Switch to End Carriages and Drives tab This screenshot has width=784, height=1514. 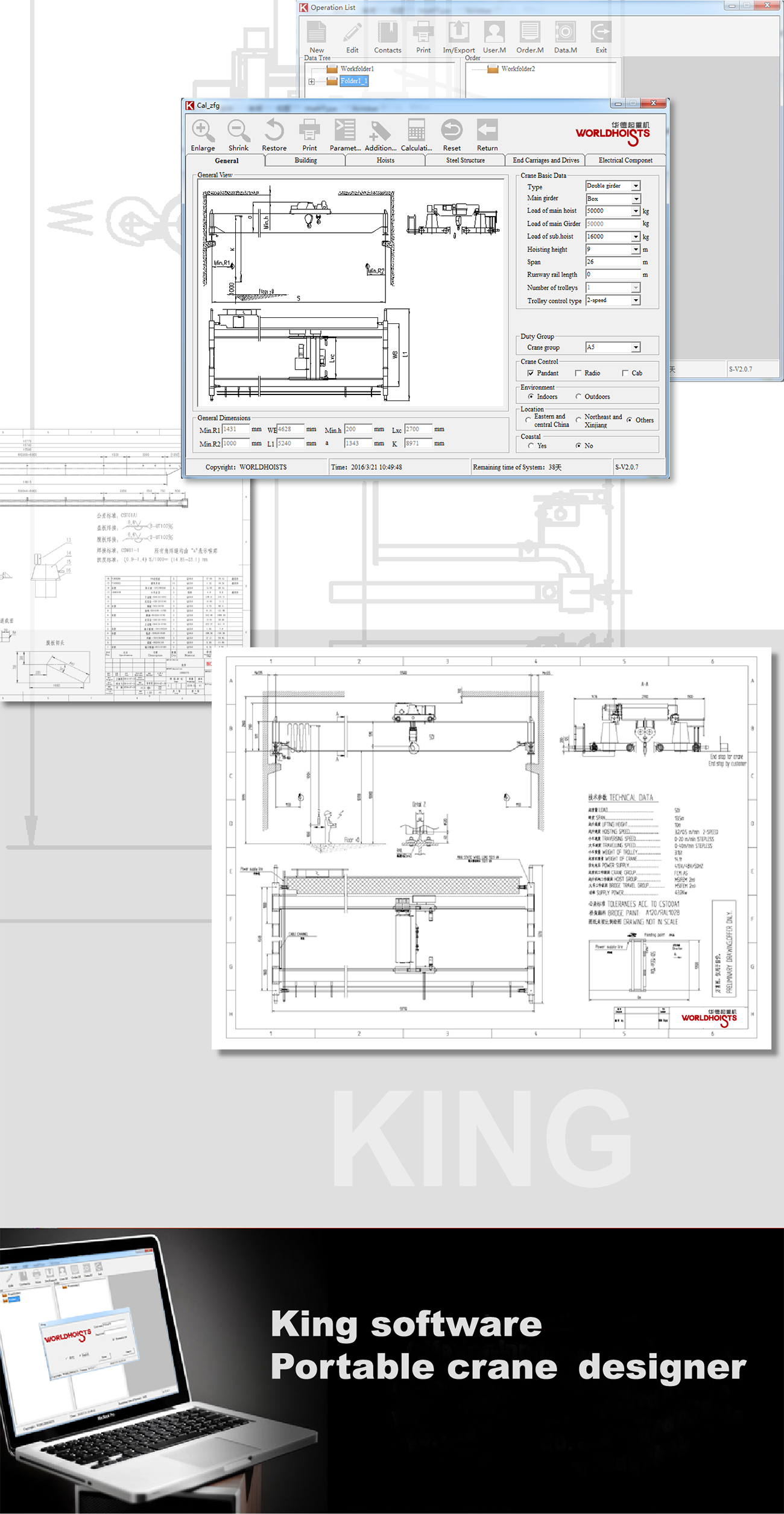546,160
